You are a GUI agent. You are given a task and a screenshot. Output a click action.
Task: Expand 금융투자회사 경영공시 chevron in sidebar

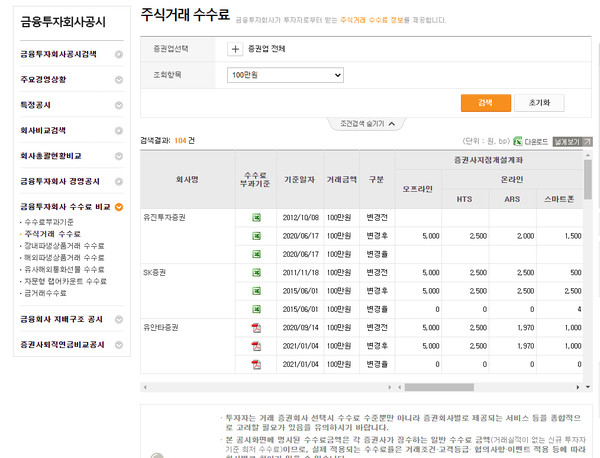click(119, 182)
